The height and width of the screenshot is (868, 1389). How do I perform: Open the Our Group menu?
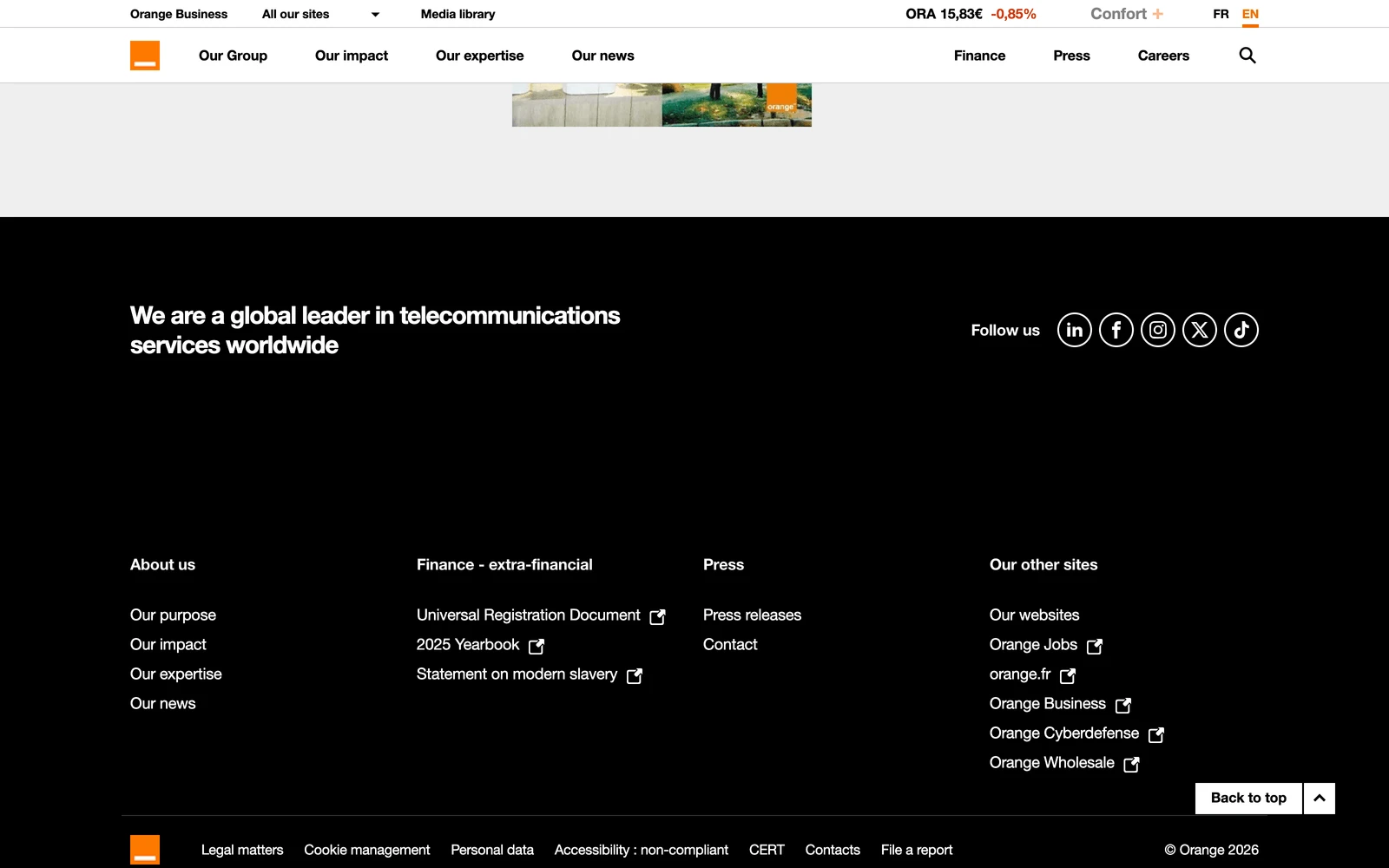click(233, 56)
